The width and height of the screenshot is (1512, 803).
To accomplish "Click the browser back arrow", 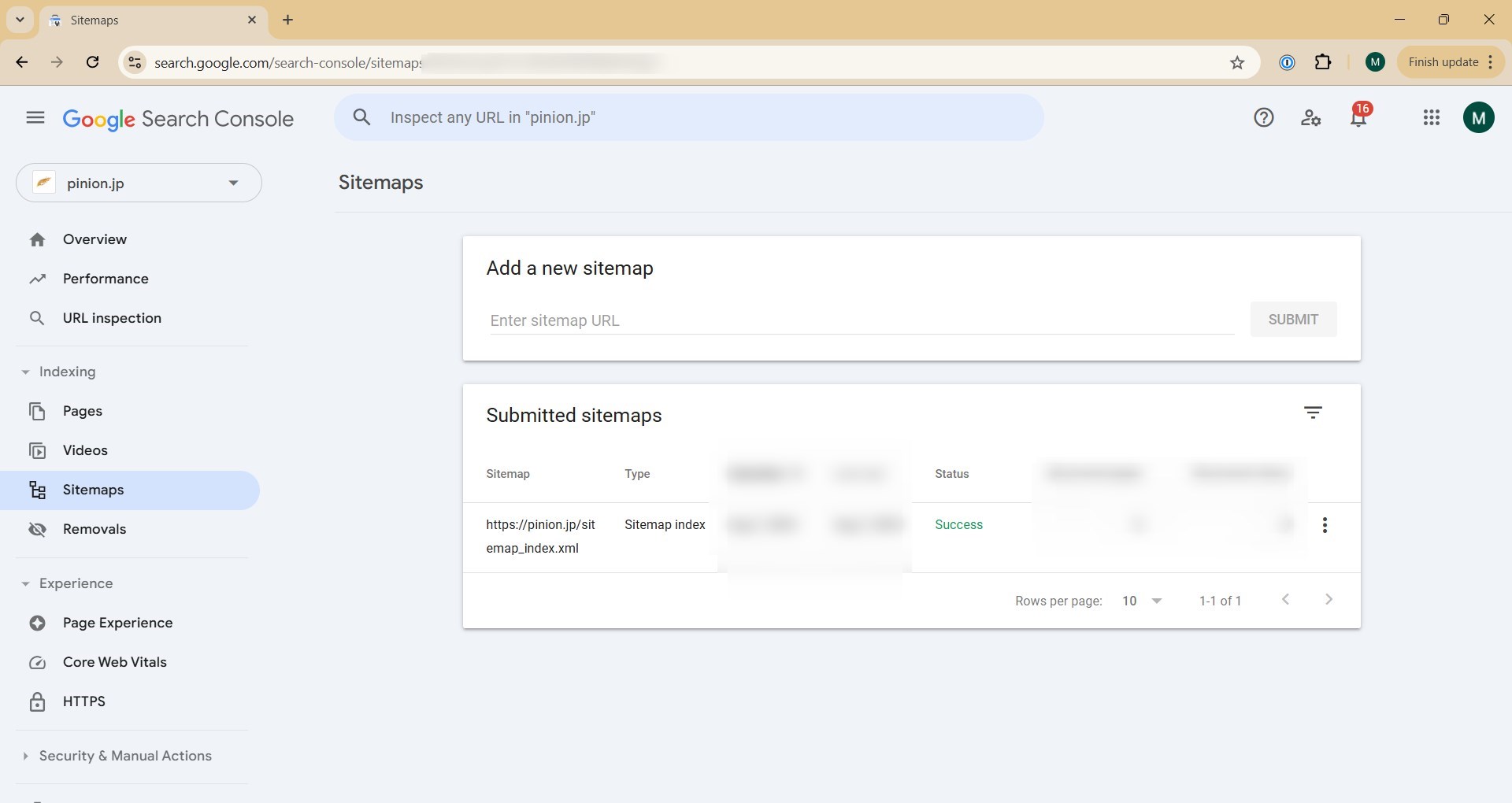I will click(21, 62).
